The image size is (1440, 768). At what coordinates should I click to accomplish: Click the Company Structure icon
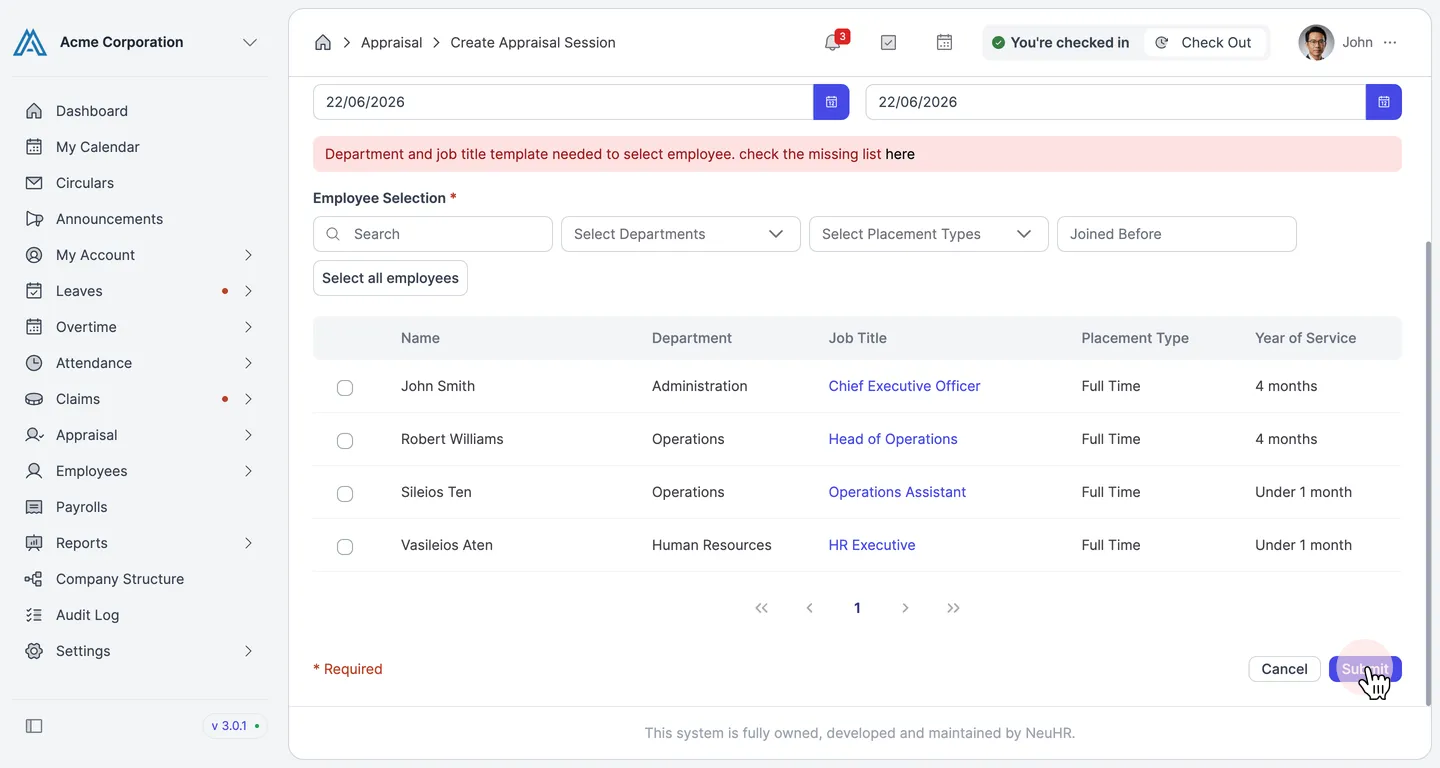pyautogui.click(x=34, y=579)
